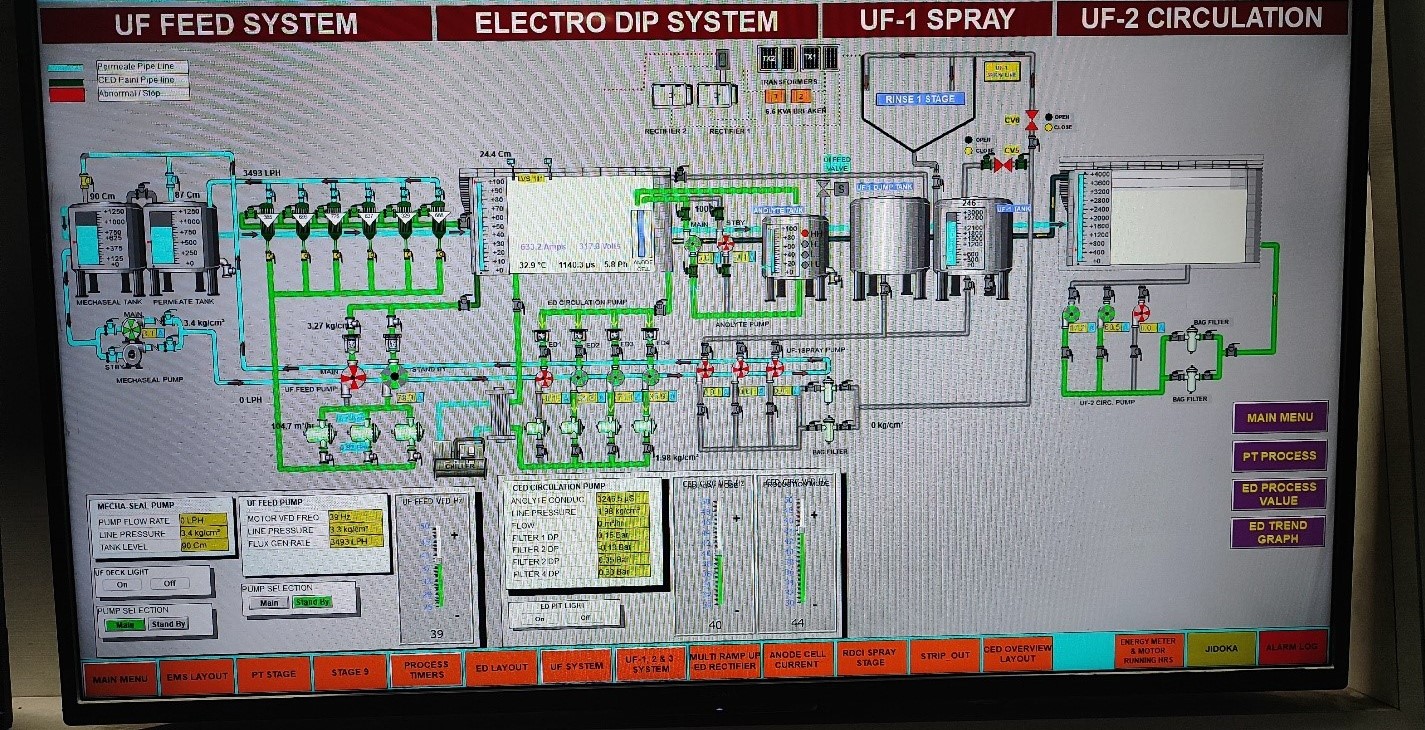Select Main for Mecha Seal pump selection
This screenshot has width=1425, height=730.
124,624
